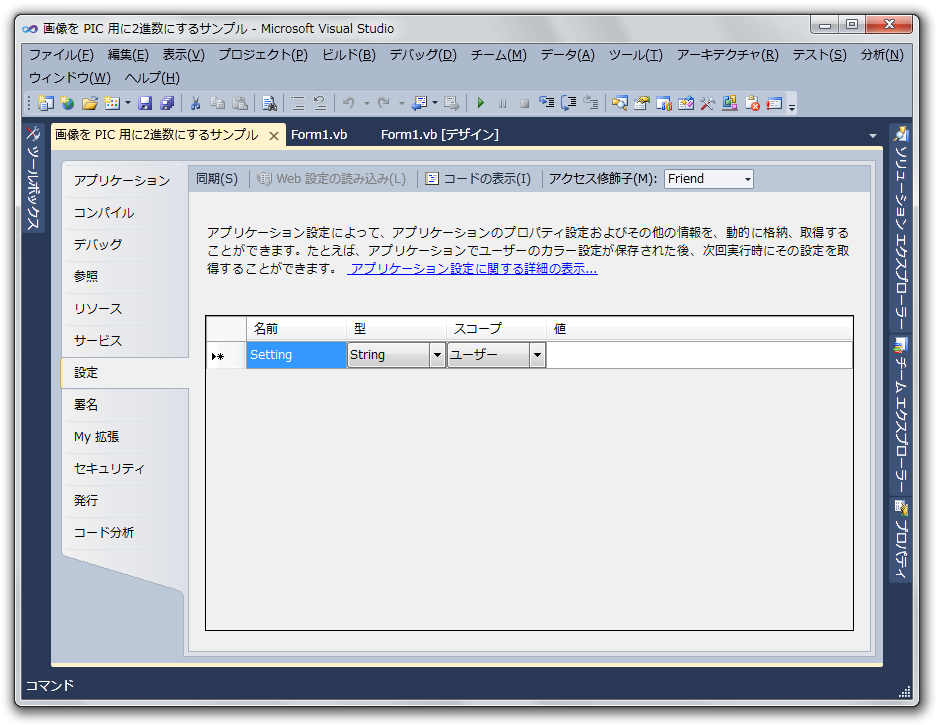938x725 pixels.
Task: Click the Error List toolbar icon
Action: tap(752, 103)
